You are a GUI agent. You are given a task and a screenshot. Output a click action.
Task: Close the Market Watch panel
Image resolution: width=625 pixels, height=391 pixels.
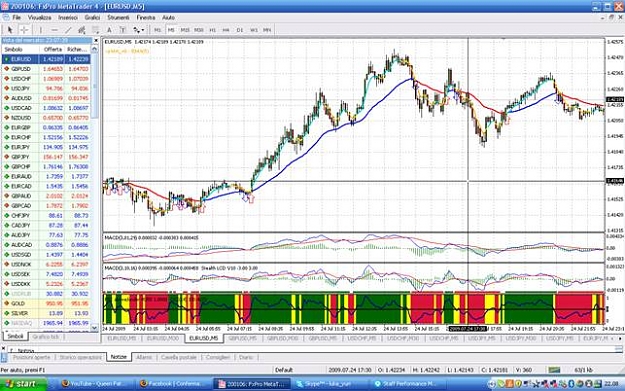tap(96, 40)
